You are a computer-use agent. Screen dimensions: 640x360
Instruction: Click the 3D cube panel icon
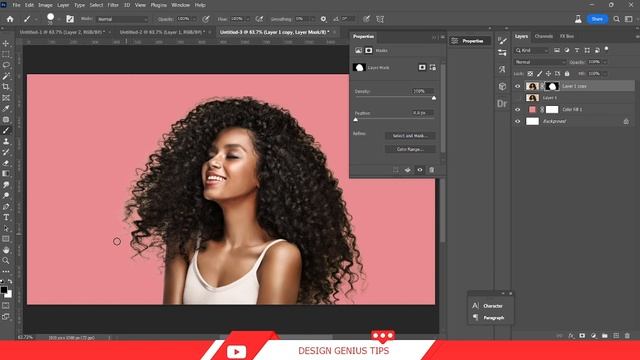[502, 87]
